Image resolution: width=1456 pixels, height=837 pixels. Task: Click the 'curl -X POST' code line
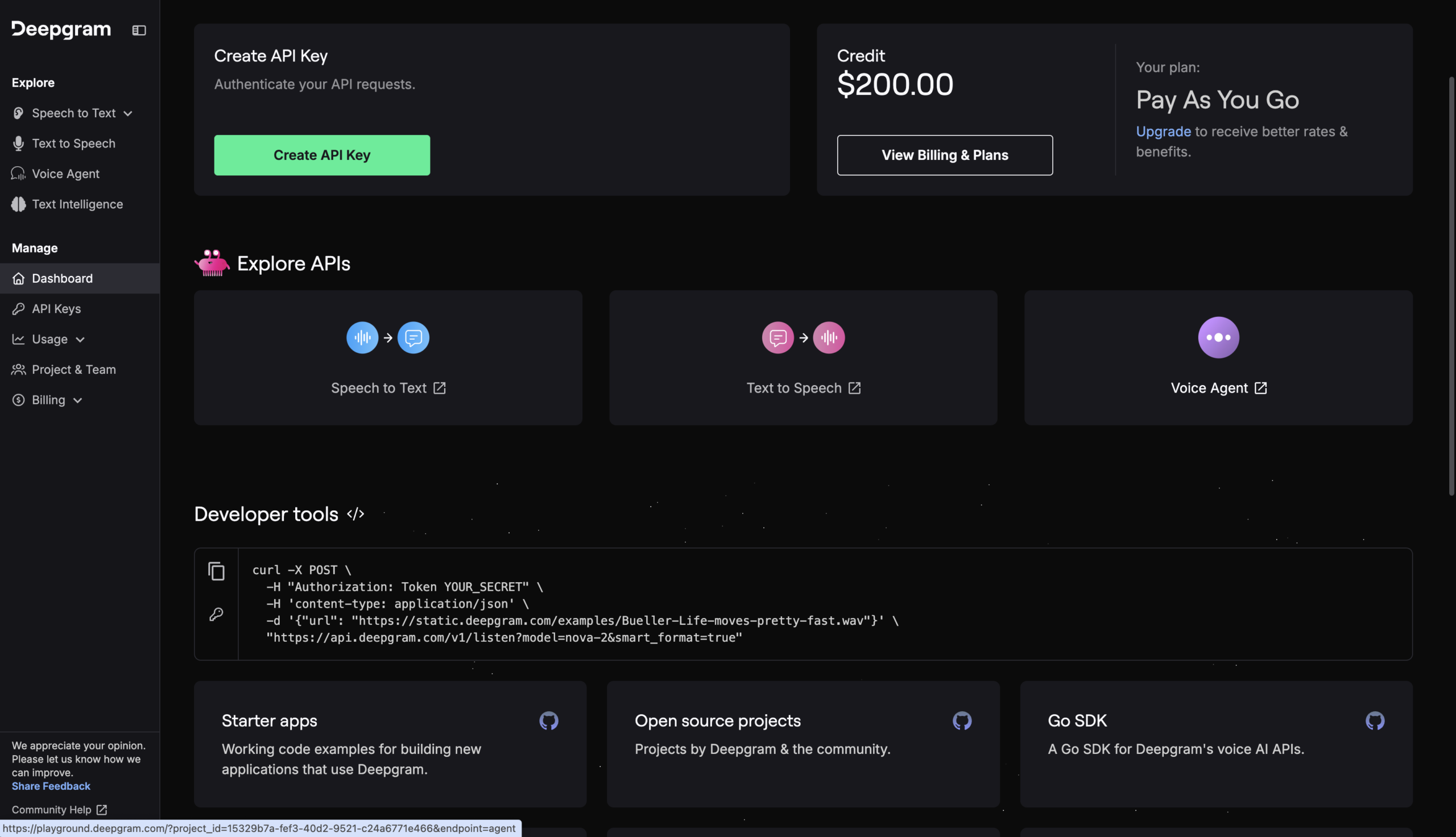[x=301, y=570]
